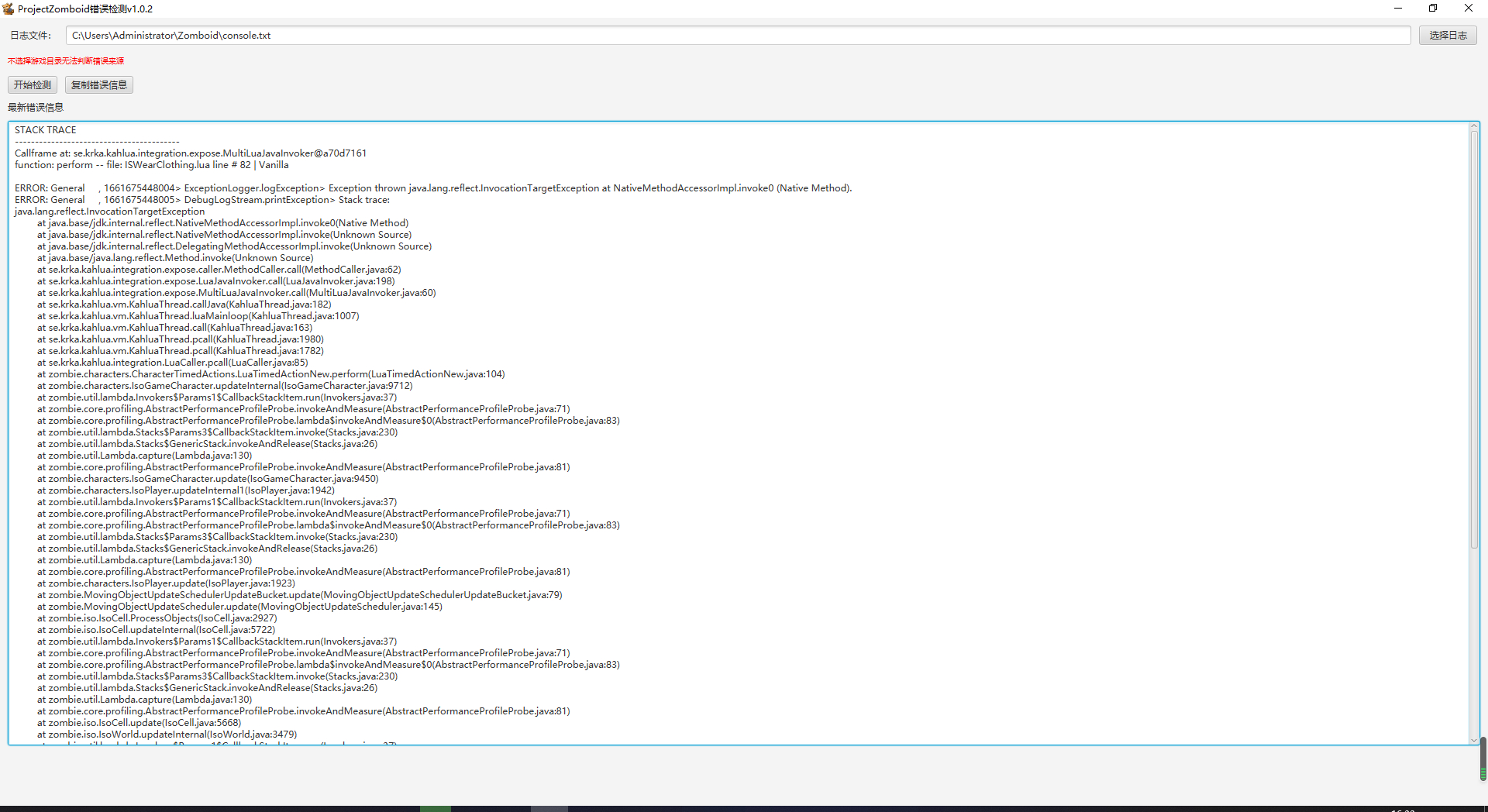Click the MethodCaller.java:62 stack line

[219, 270]
